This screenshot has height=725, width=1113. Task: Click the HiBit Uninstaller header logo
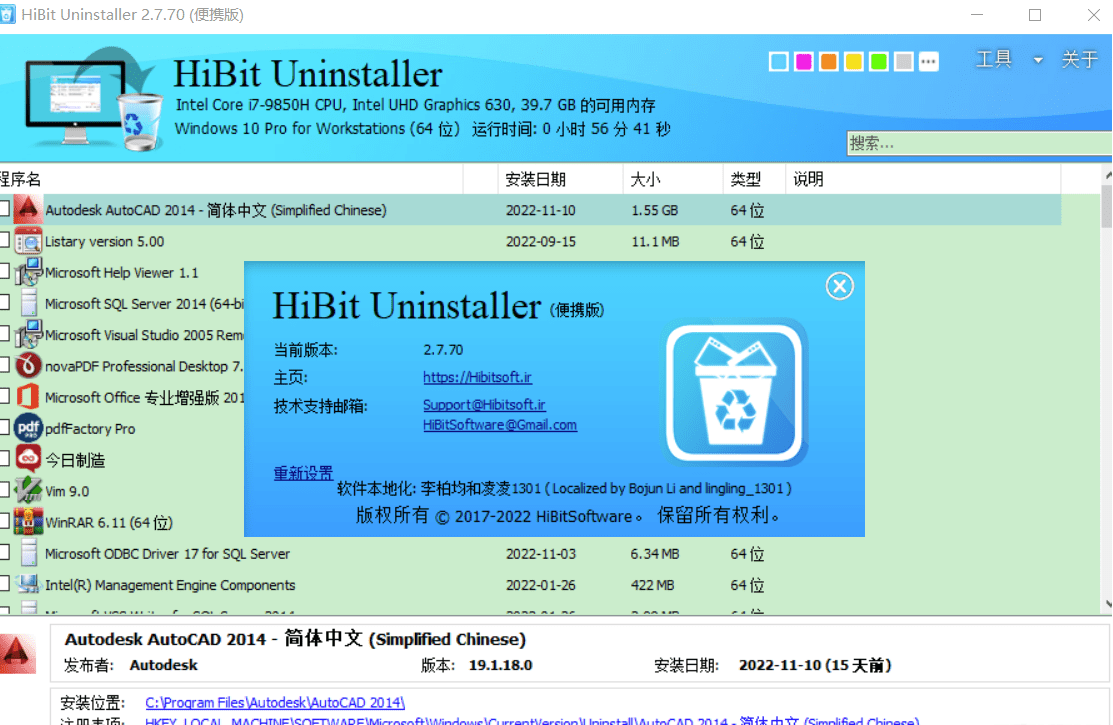(93, 99)
